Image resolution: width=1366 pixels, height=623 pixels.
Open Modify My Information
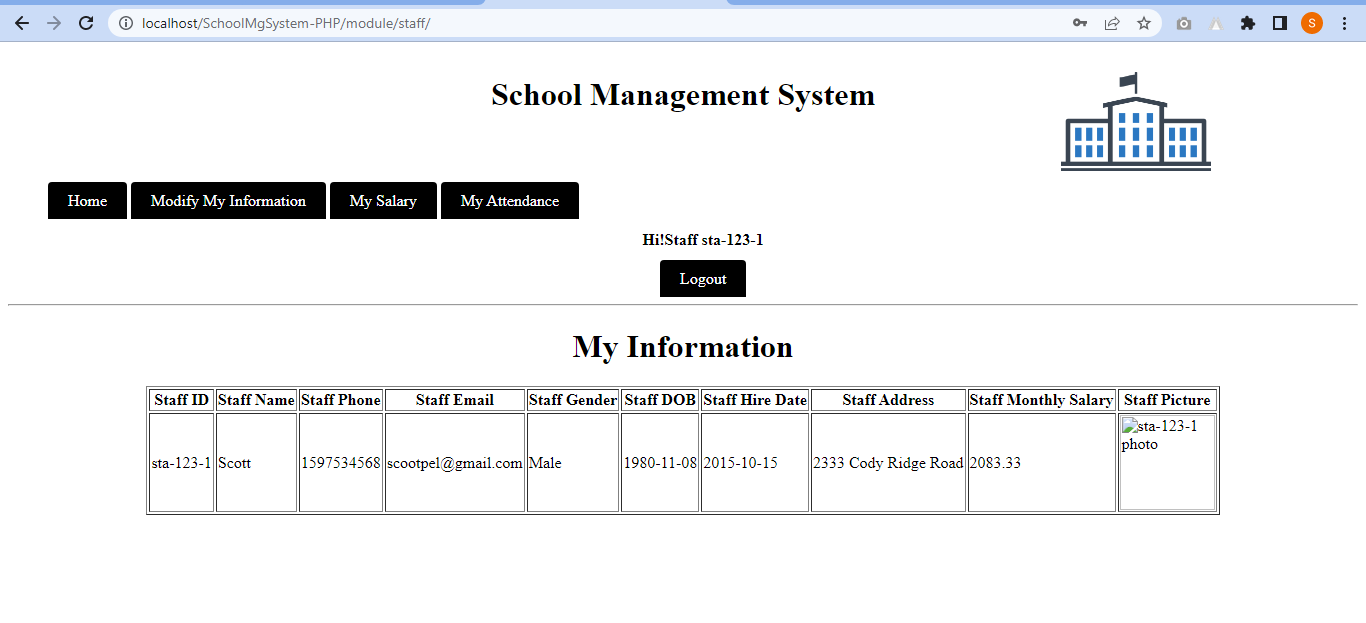click(x=228, y=200)
